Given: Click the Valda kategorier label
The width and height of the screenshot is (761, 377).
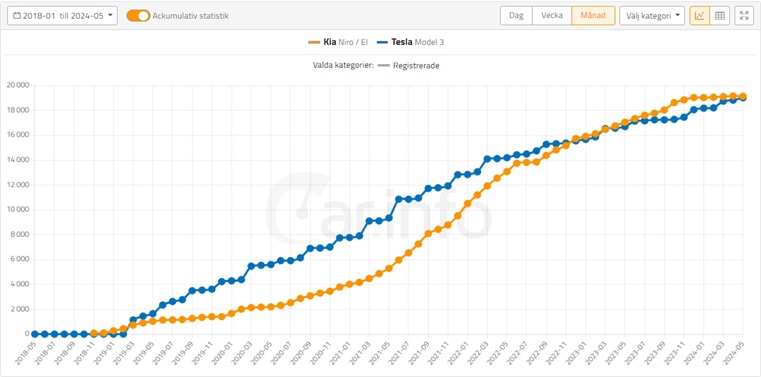Looking at the screenshot, I should pyautogui.click(x=343, y=66).
